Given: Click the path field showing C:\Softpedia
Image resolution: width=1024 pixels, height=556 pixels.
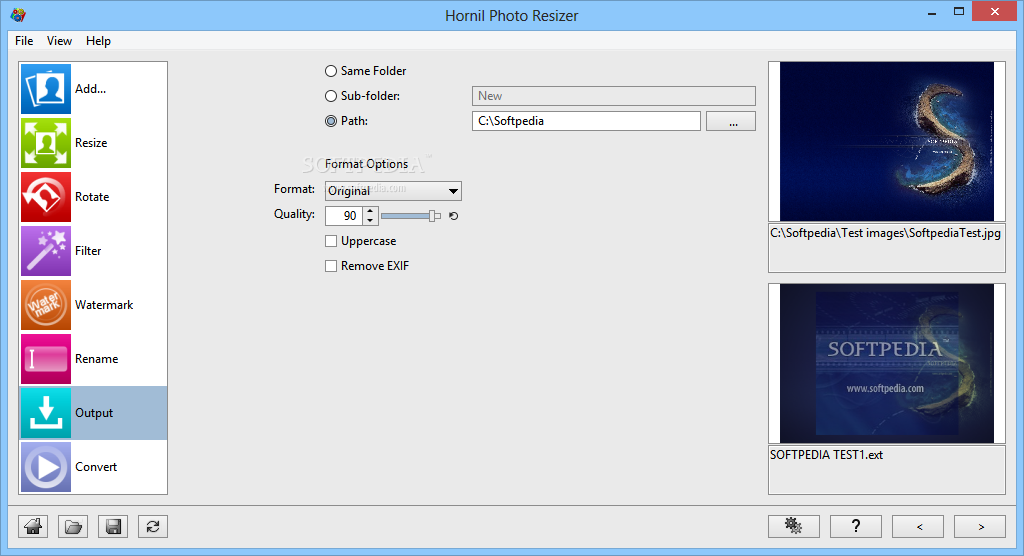Looking at the screenshot, I should click(586, 121).
